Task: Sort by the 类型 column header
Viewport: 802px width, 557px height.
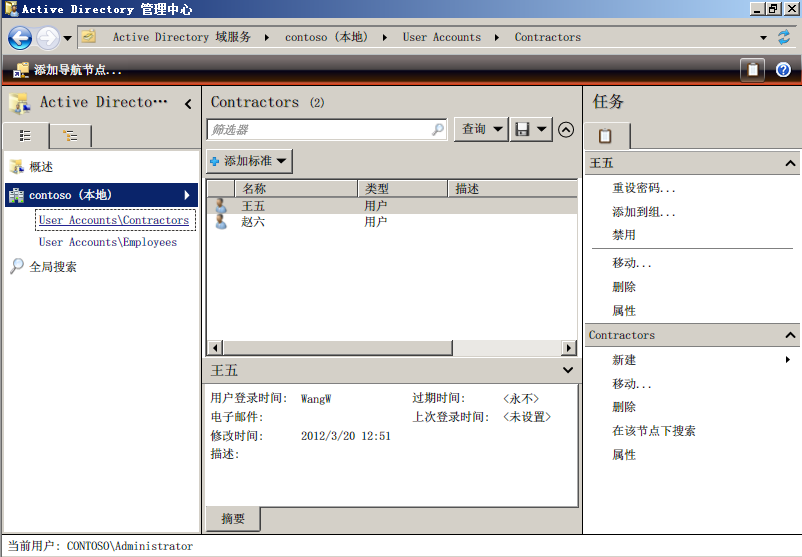Action: point(403,189)
